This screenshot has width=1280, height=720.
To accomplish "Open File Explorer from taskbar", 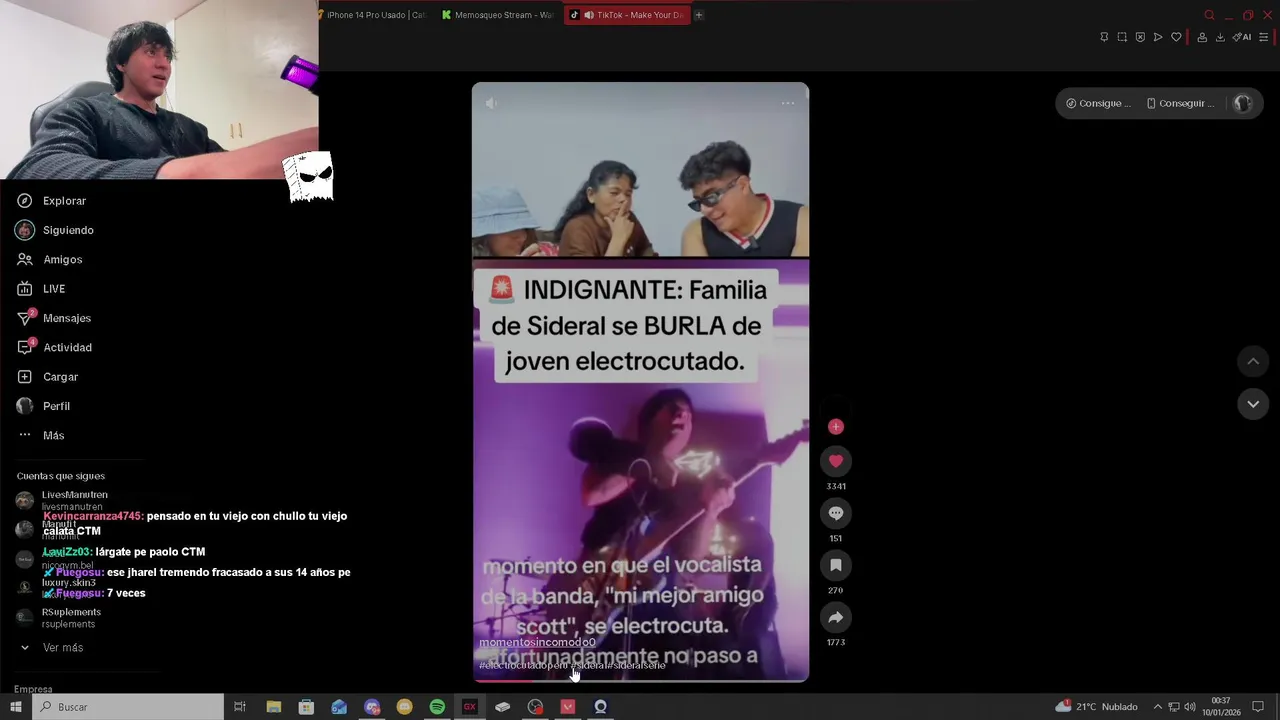I will pos(273,707).
